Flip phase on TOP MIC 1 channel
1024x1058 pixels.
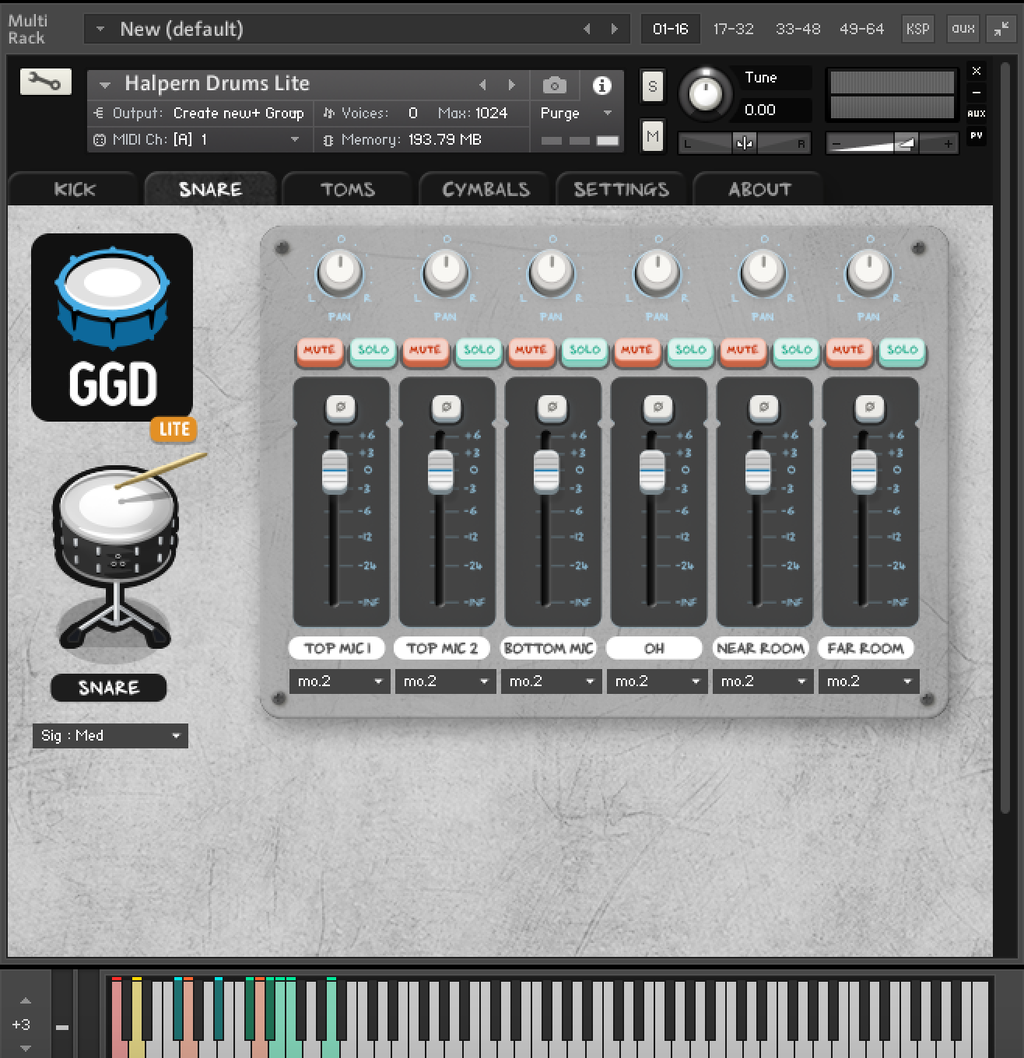tap(341, 407)
